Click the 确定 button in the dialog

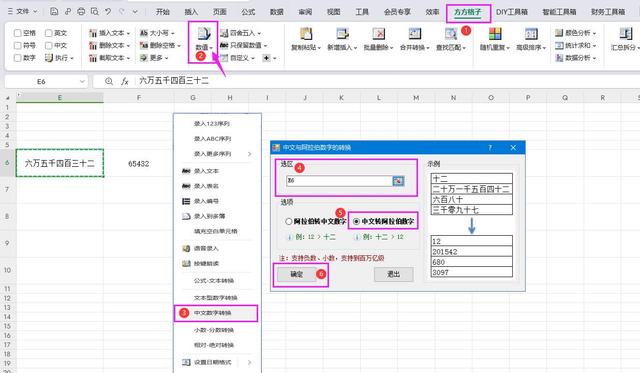tap(296, 274)
